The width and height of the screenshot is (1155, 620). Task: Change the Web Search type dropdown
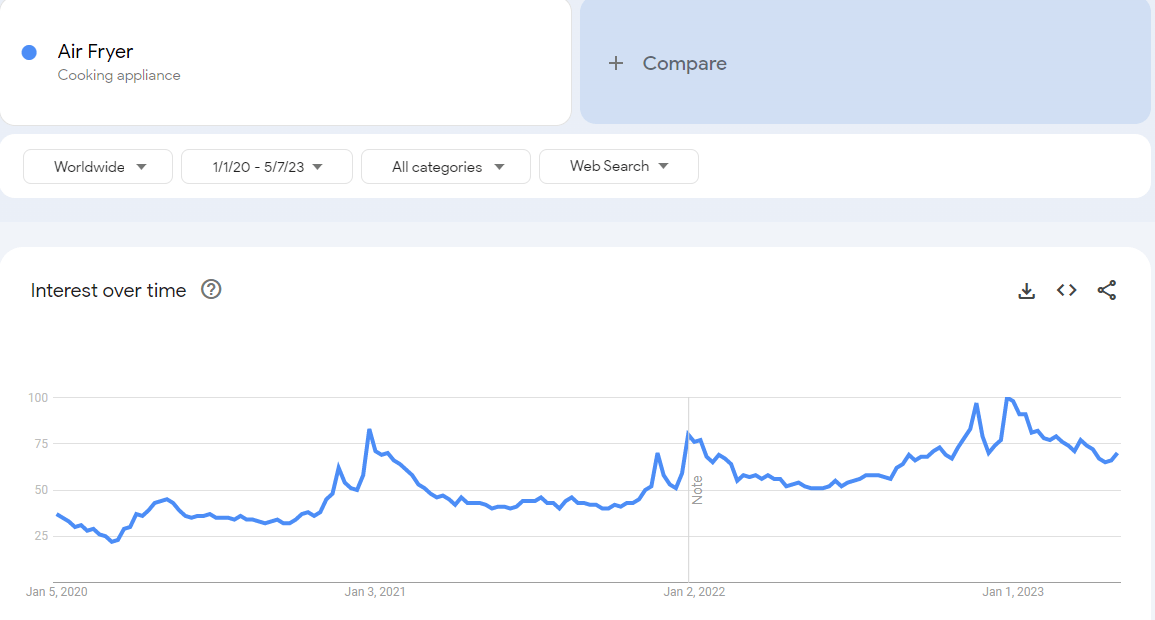tap(619, 167)
